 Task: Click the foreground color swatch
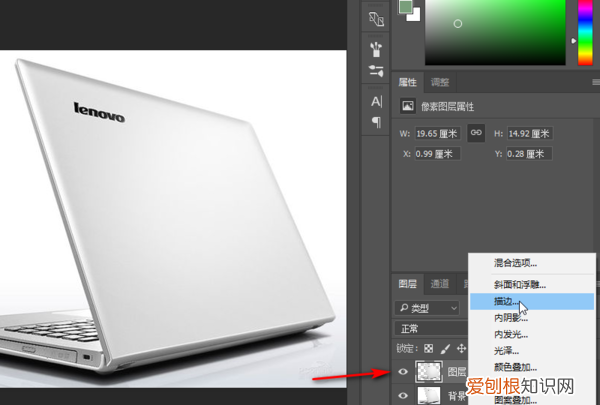[x=404, y=6]
